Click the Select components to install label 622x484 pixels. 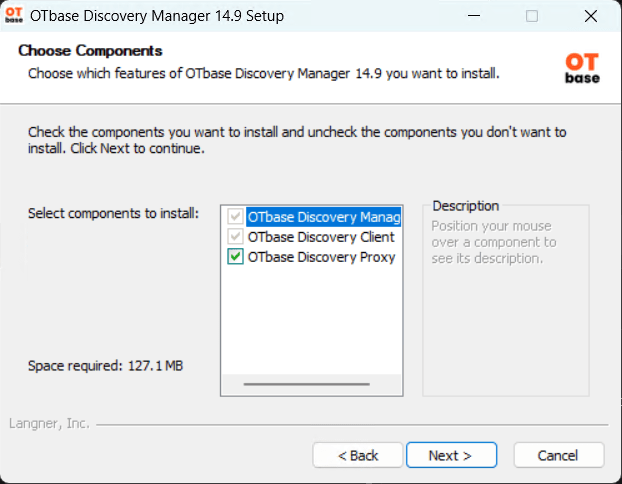click(x=113, y=213)
